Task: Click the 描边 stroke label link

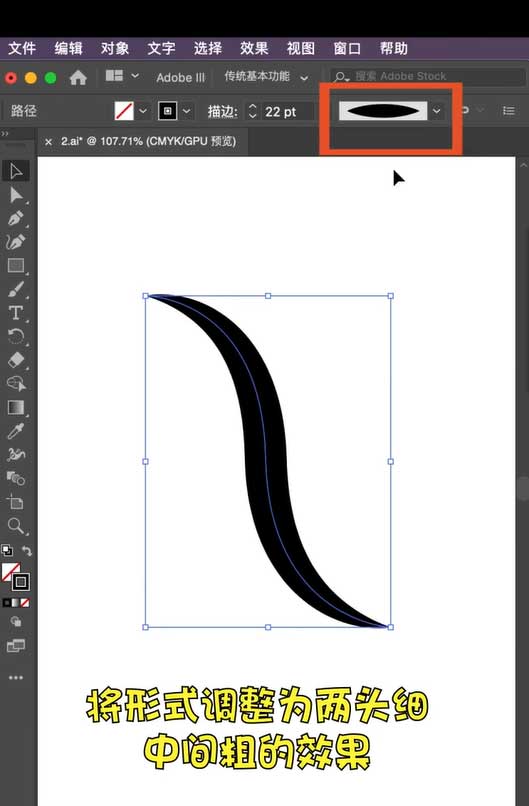Action: click(x=222, y=112)
